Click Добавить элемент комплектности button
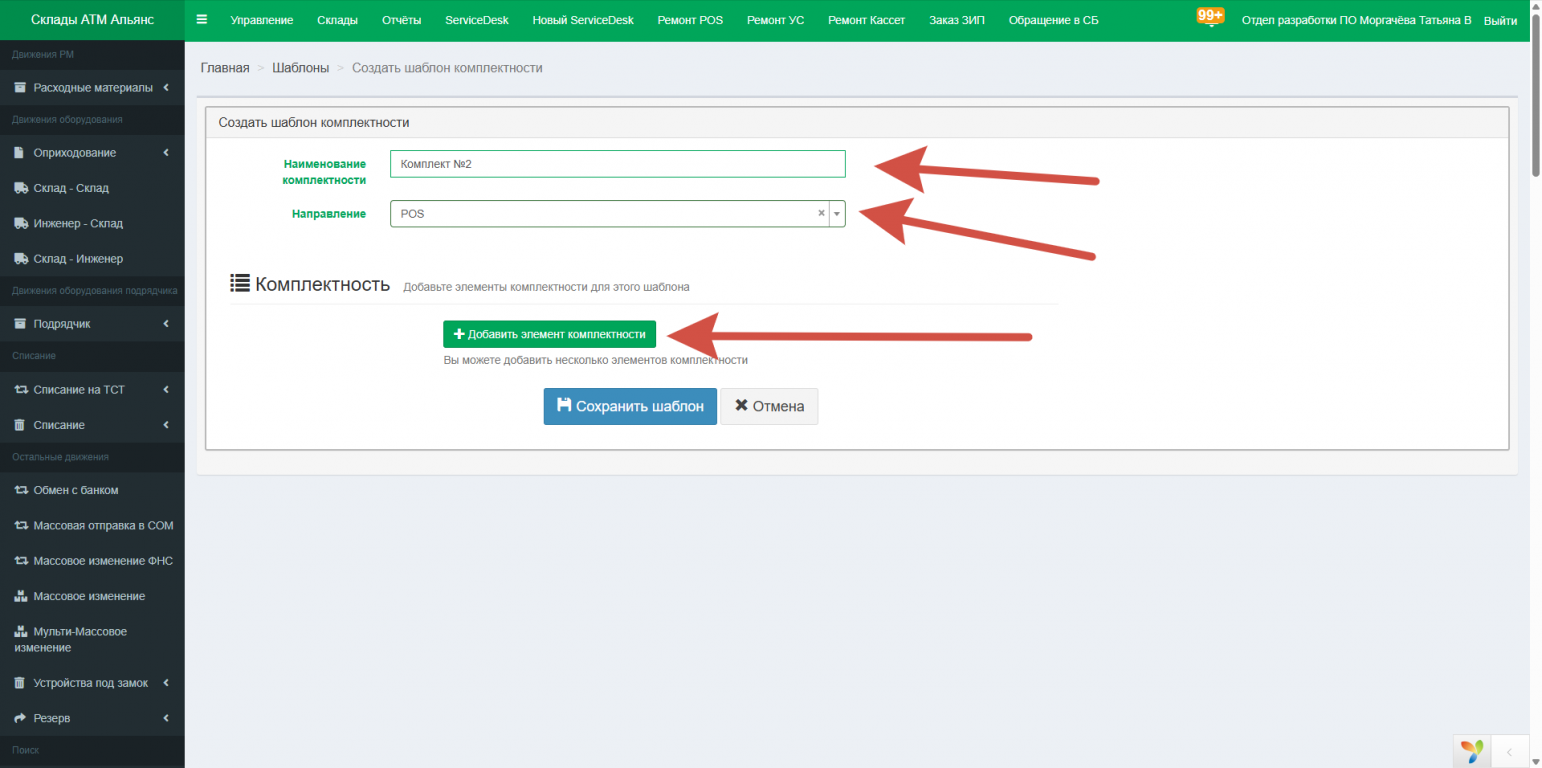The height and width of the screenshot is (768, 1542). pos(549,334)
